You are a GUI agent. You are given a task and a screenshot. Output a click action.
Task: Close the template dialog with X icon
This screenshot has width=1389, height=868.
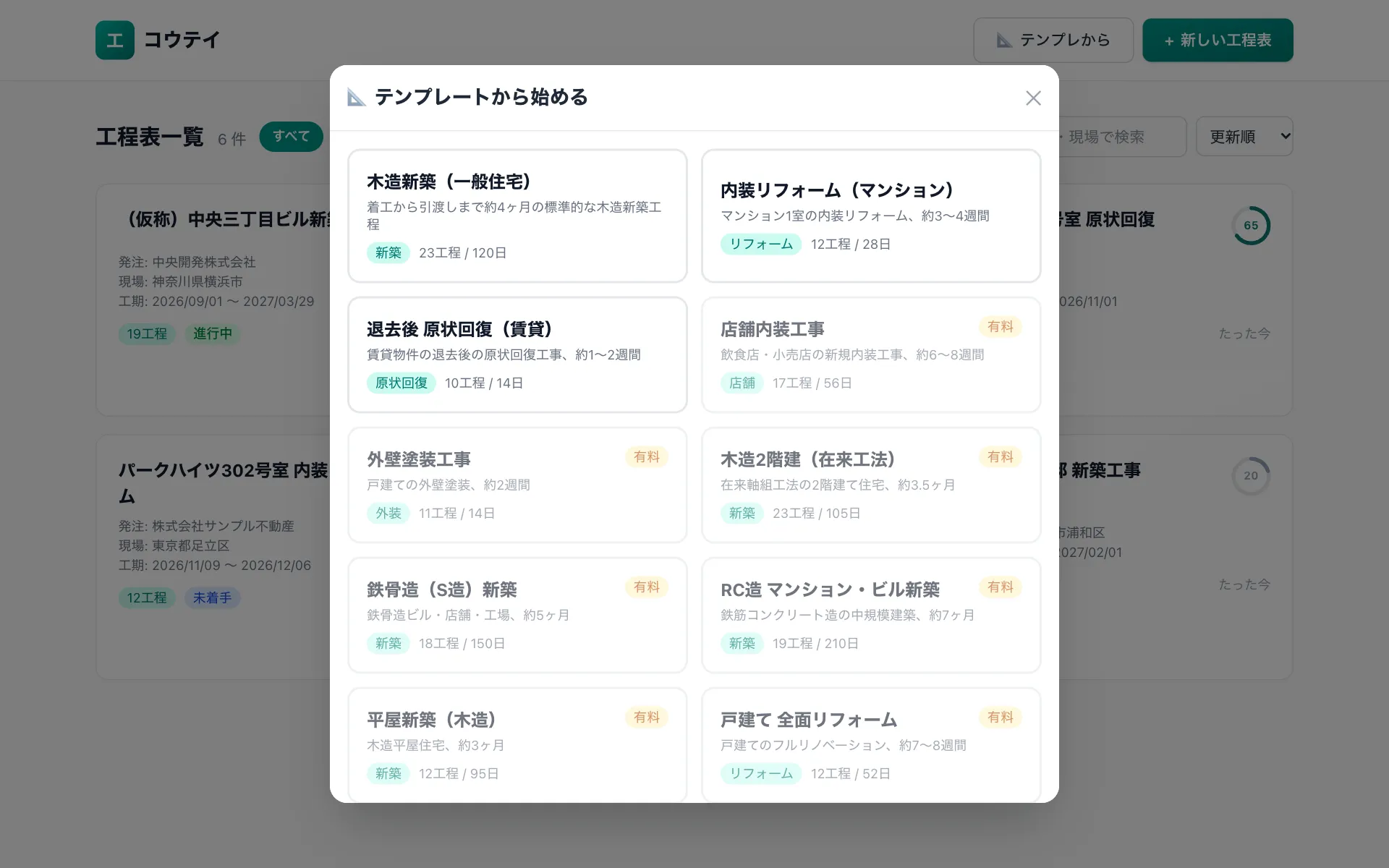coord(1033,98)
